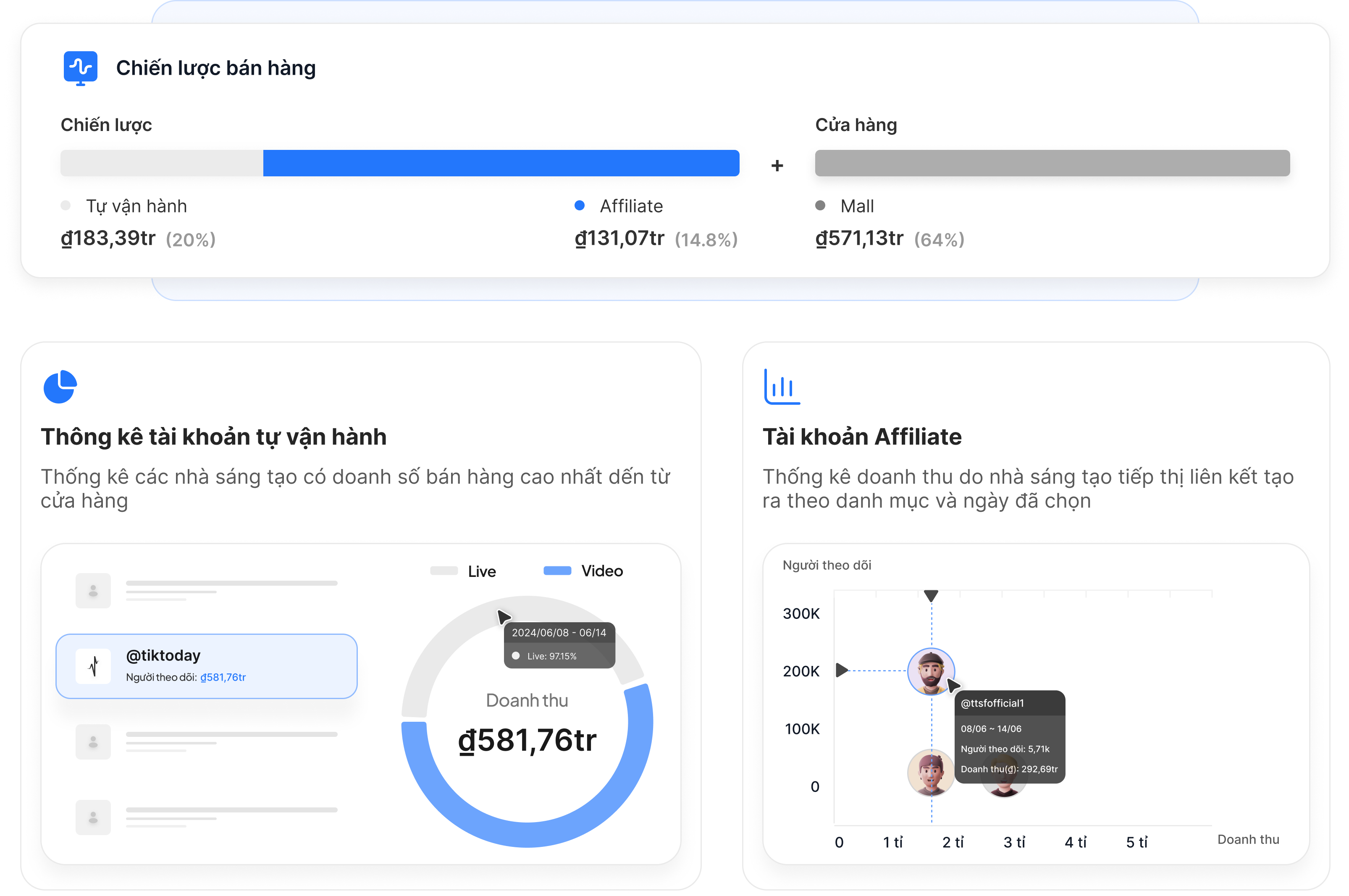Image resolution: width=1349 pixels, height=896 pixels.
Task: Click the 300K y-axis label
Action: [801, 614]
